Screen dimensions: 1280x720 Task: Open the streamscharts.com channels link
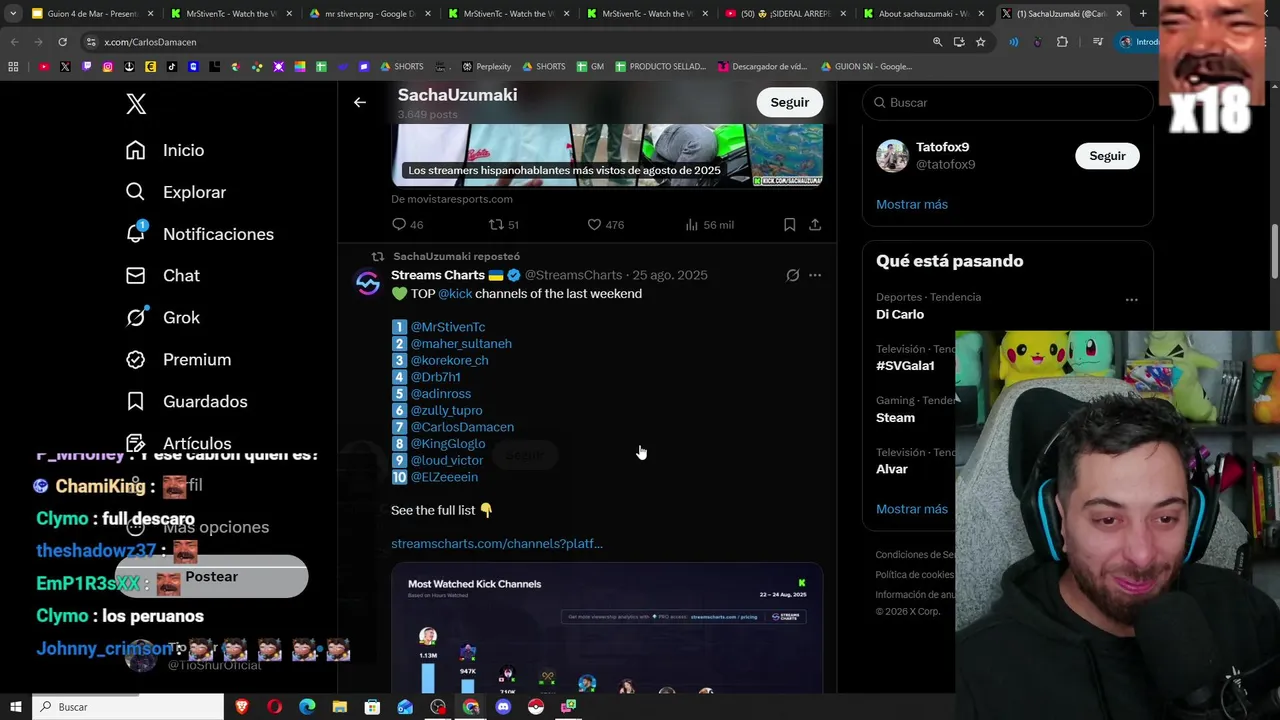(x=497, y=544)
